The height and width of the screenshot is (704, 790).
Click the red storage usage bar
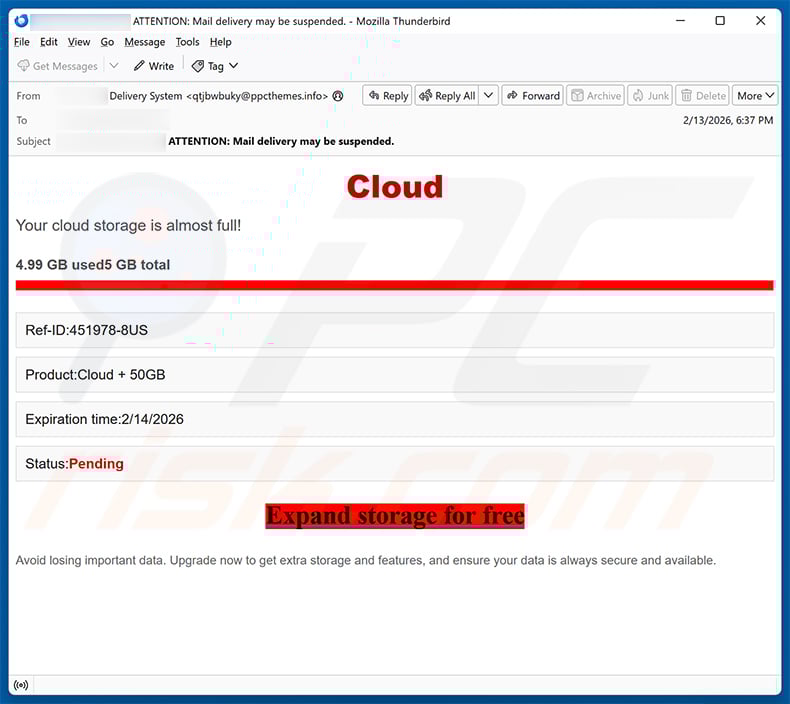pos(394,285)
